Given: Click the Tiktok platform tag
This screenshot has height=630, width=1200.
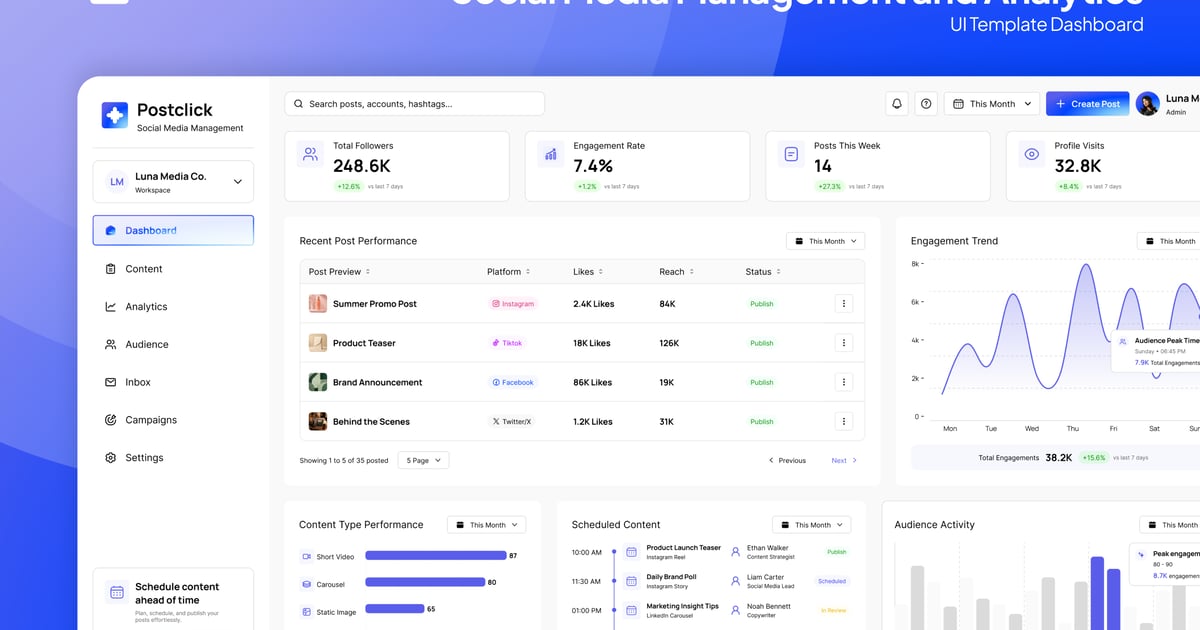Looking at the screenshot, I should (507, 343).
